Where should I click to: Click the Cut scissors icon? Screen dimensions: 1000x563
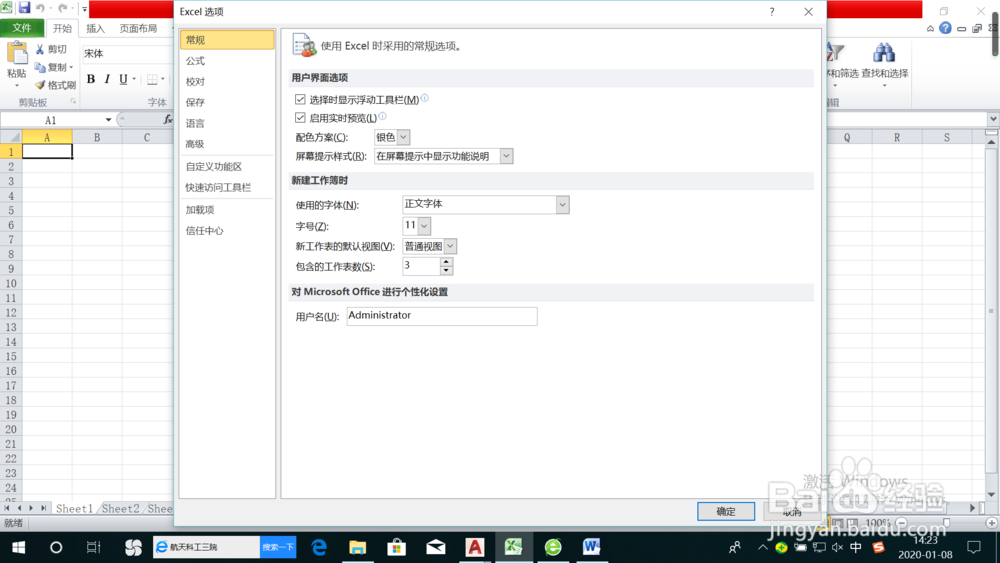[40, 49]
